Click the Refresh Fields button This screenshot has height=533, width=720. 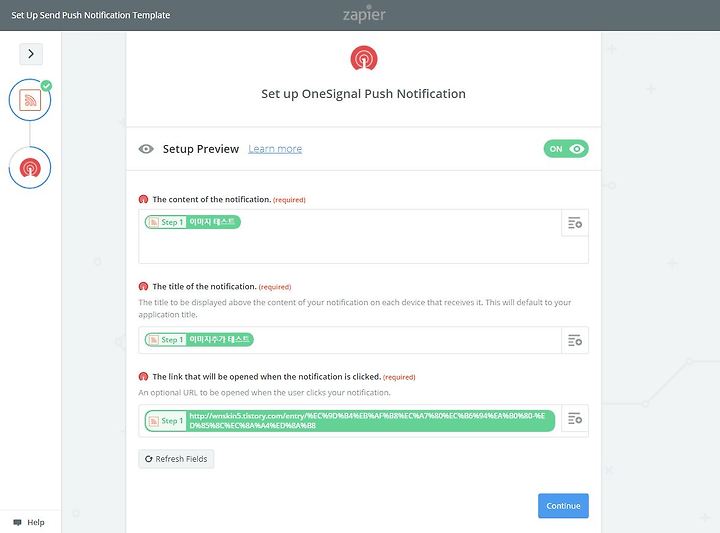tap(176, 459)
